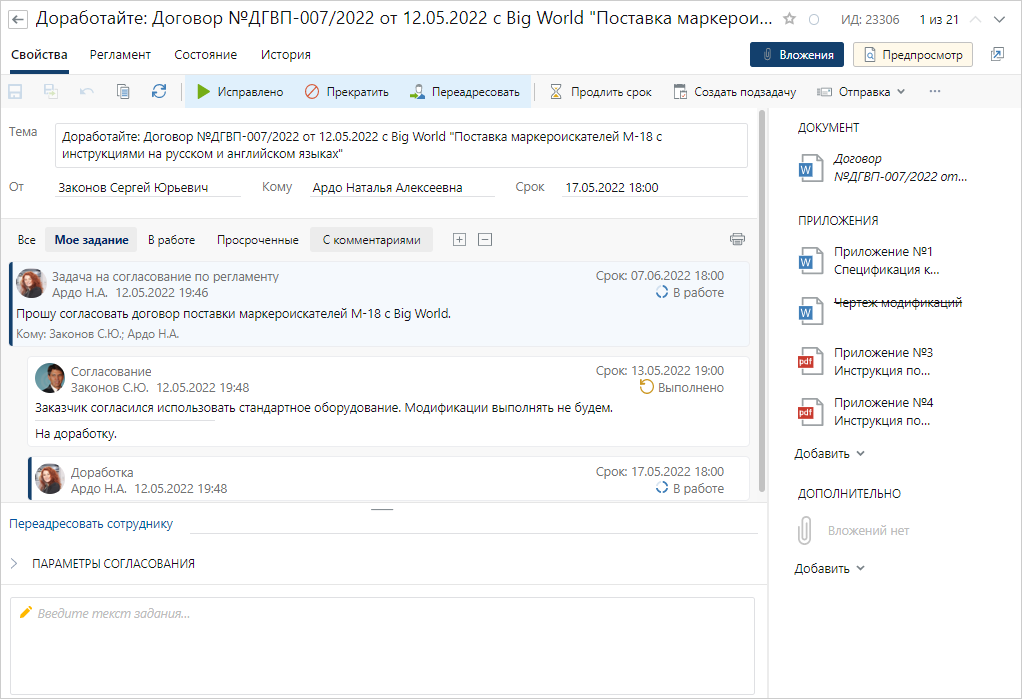Open the "История" tab
Viewport: 1022px width, 699px height.
coord(285,55)
